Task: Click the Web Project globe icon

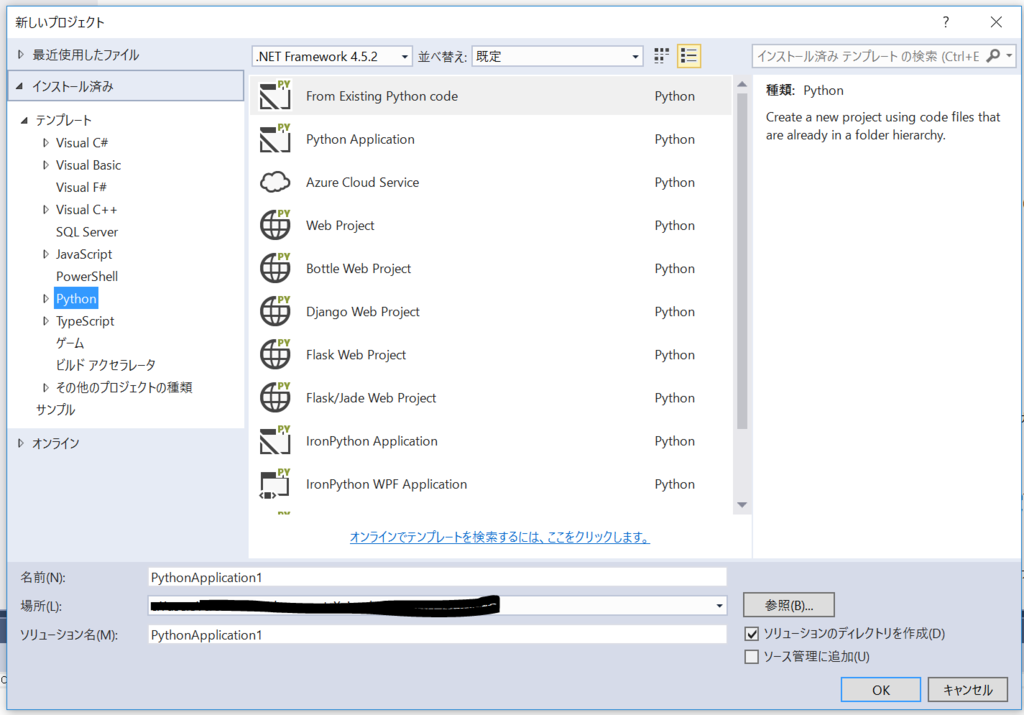Action: click(275, 225)
